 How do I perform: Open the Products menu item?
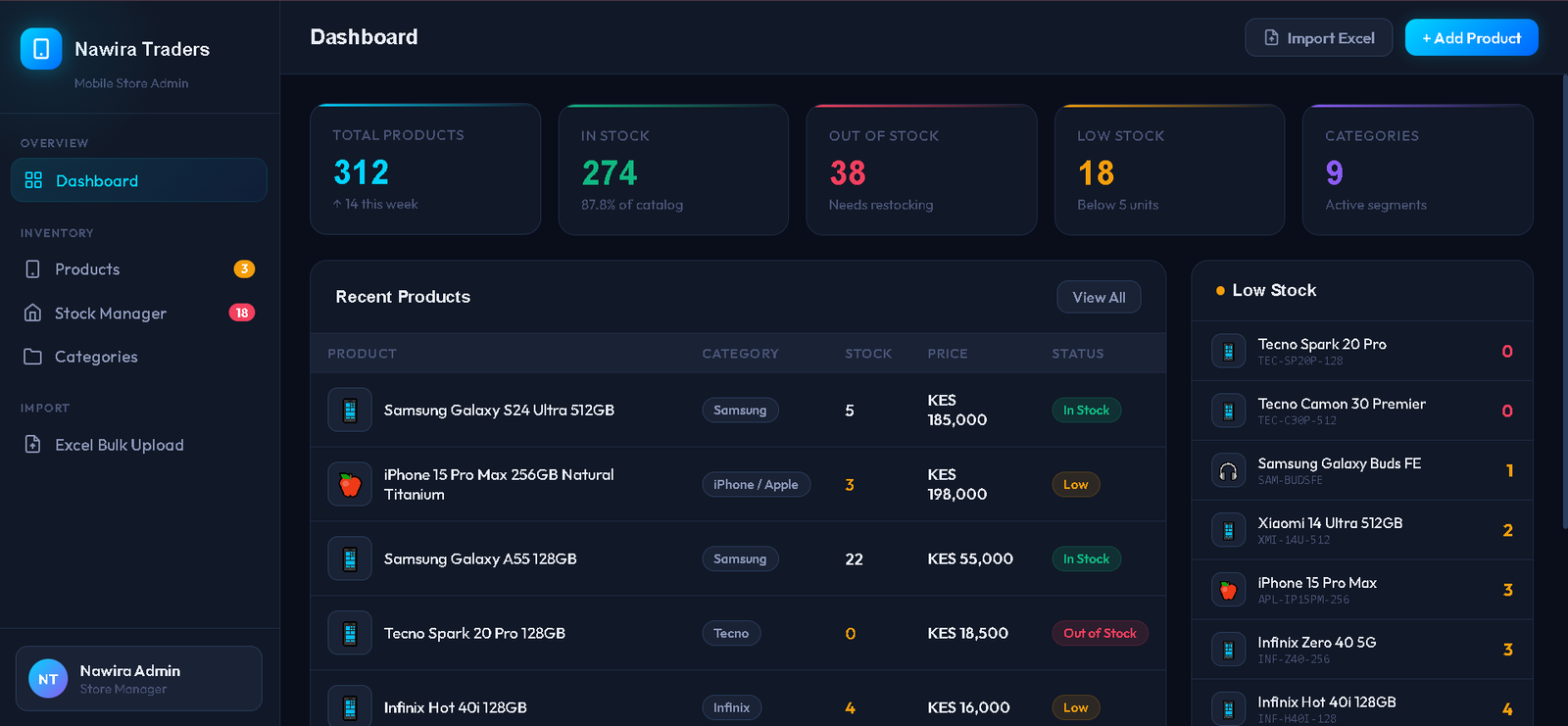coord(87,269)
